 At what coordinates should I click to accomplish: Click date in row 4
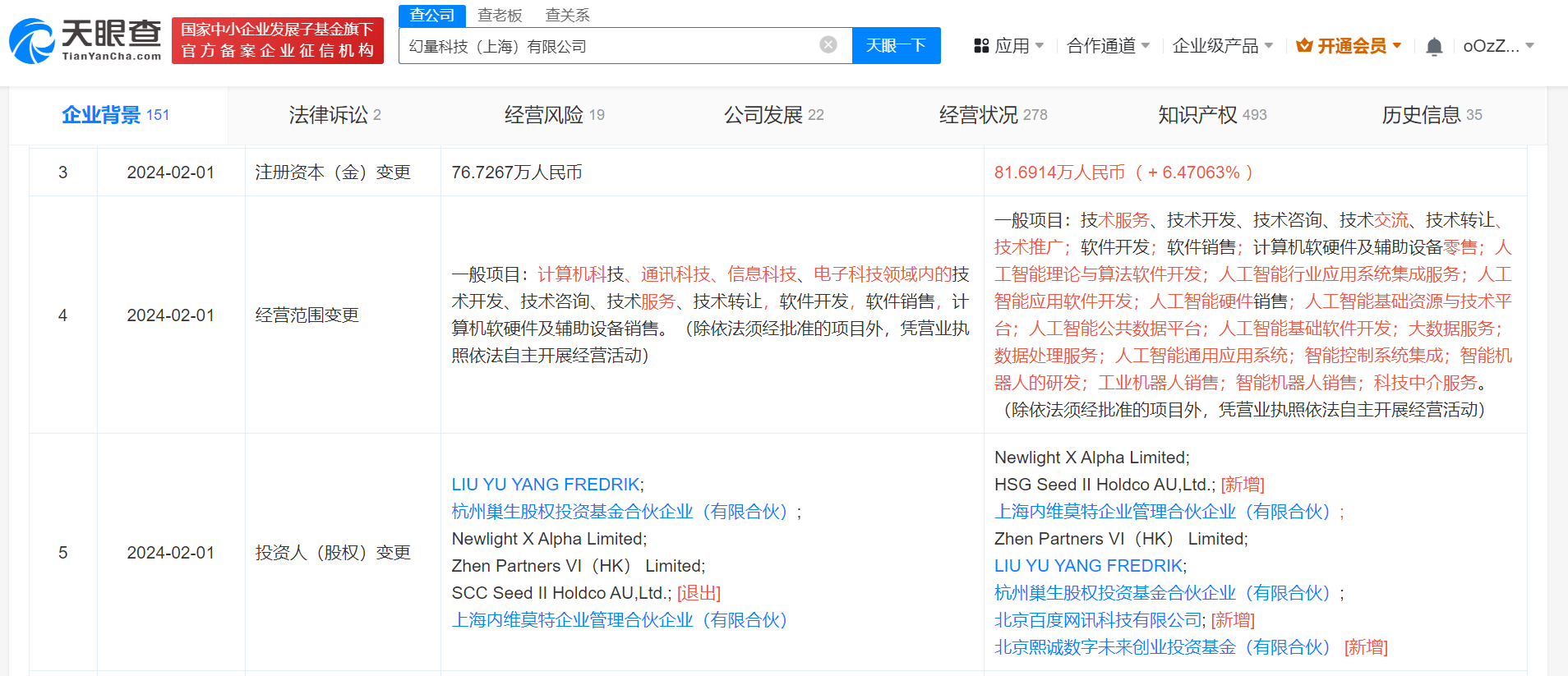[171, 315]
